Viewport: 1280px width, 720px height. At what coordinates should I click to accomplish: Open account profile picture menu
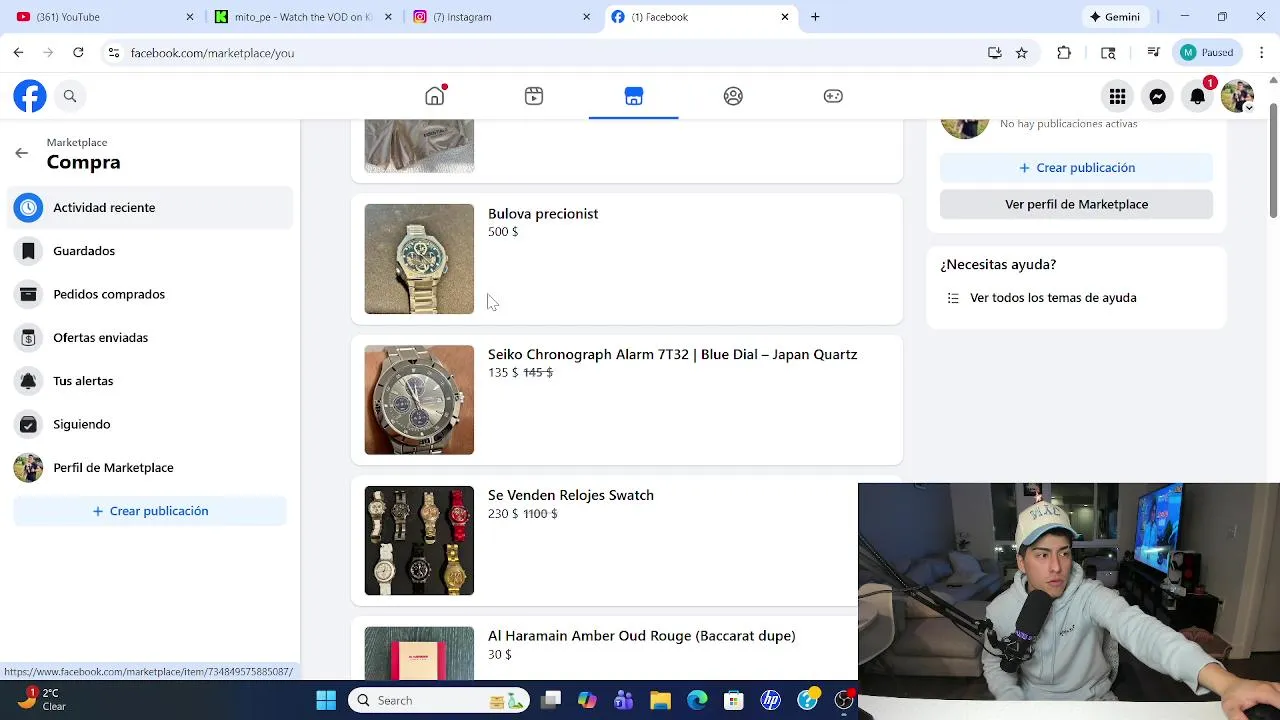(x=1237, y=96)
